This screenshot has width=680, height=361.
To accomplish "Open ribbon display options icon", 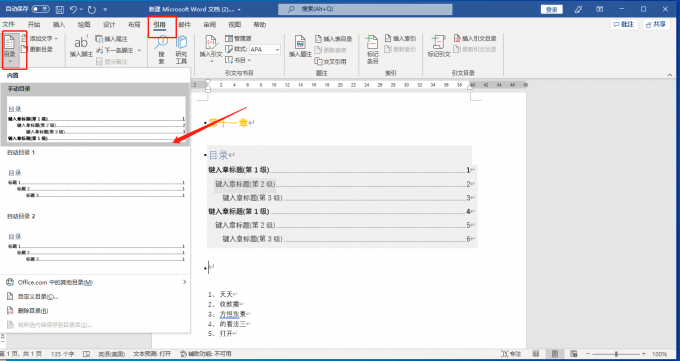I will coord(600,9).
